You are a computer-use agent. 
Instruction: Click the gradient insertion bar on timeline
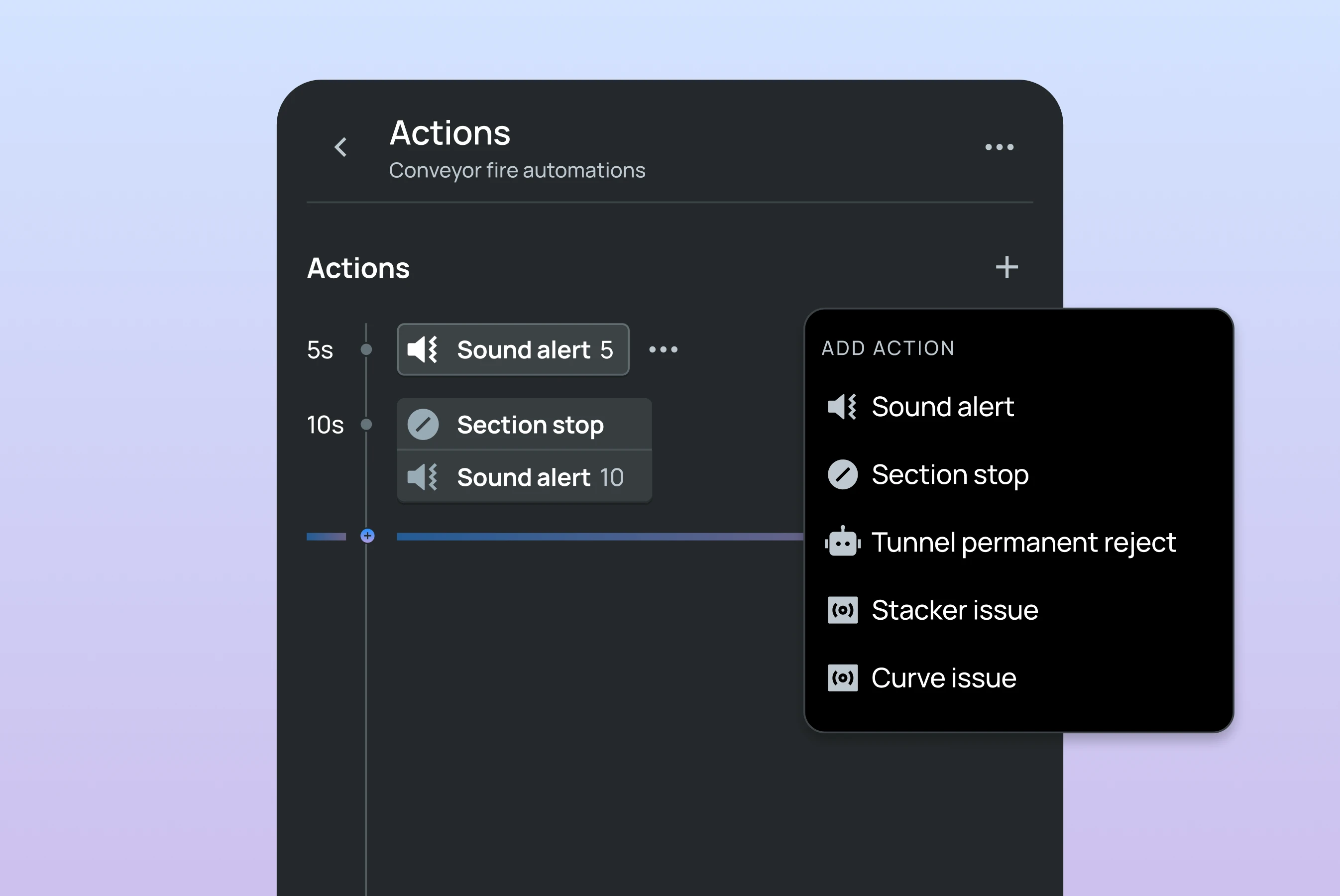click(x=594, y=537)
